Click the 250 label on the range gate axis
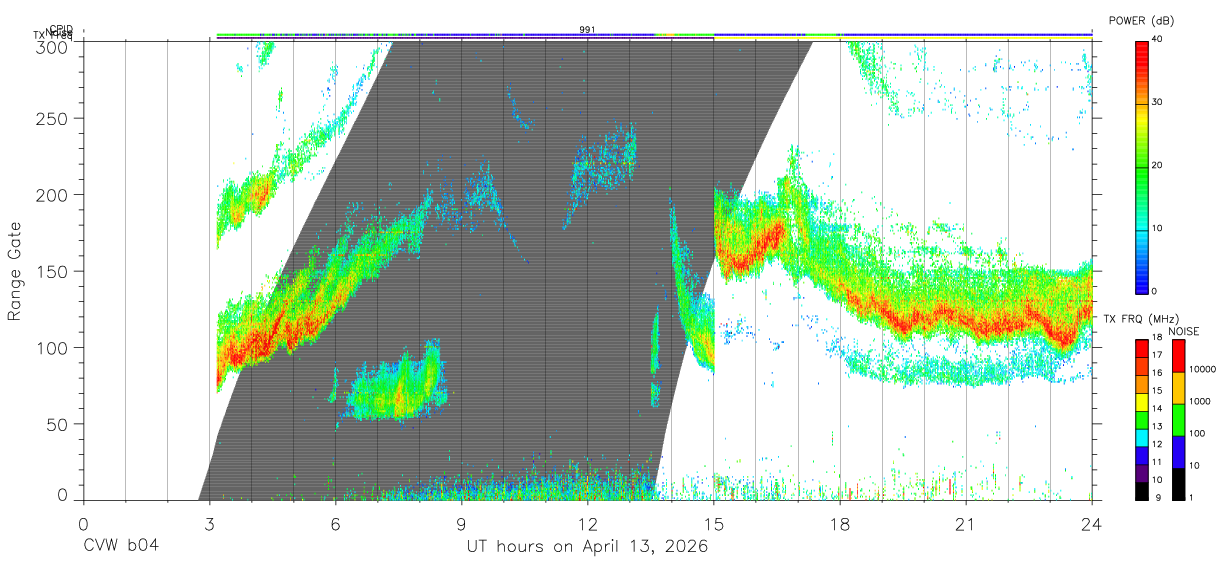Image resolution: width=1228 pixels, height=567 pixels. (x=53, y=119)
